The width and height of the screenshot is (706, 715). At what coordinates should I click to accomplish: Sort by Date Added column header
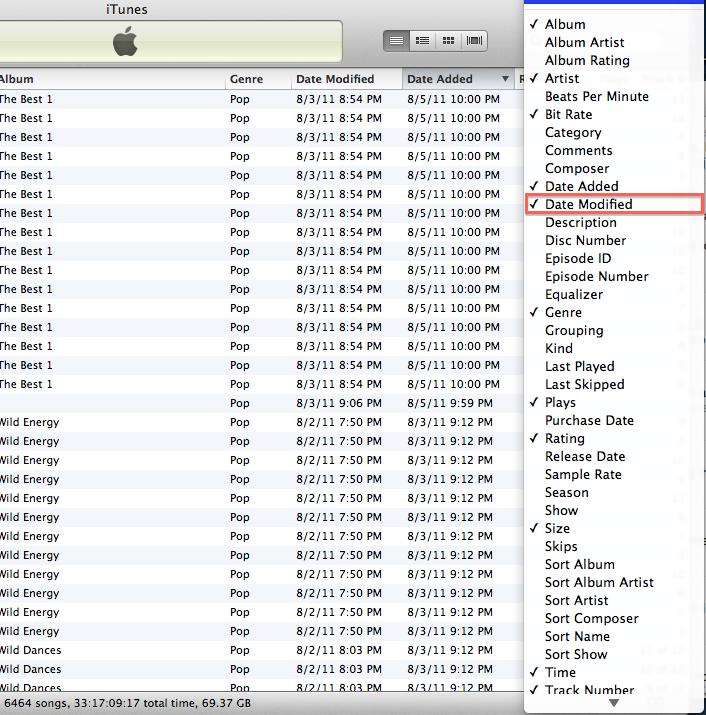[458, 79]
